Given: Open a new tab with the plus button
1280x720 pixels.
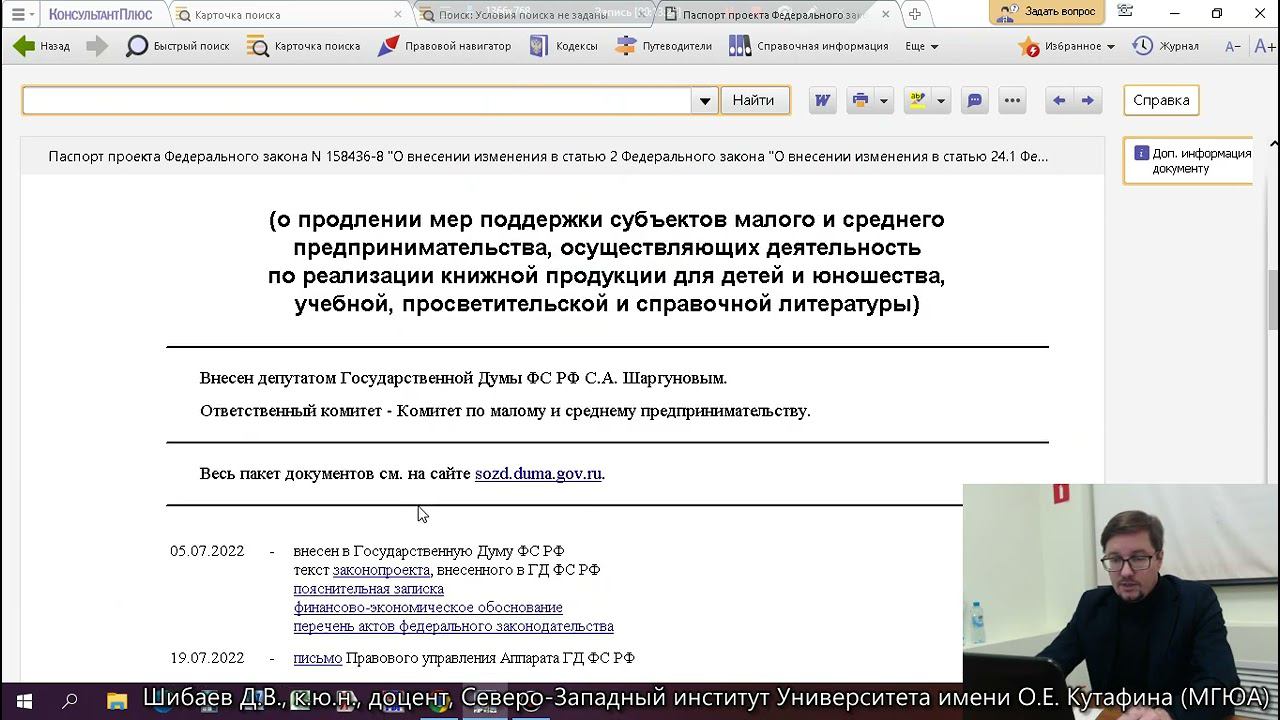Looking at the screenshot, I should pos(914,14).
